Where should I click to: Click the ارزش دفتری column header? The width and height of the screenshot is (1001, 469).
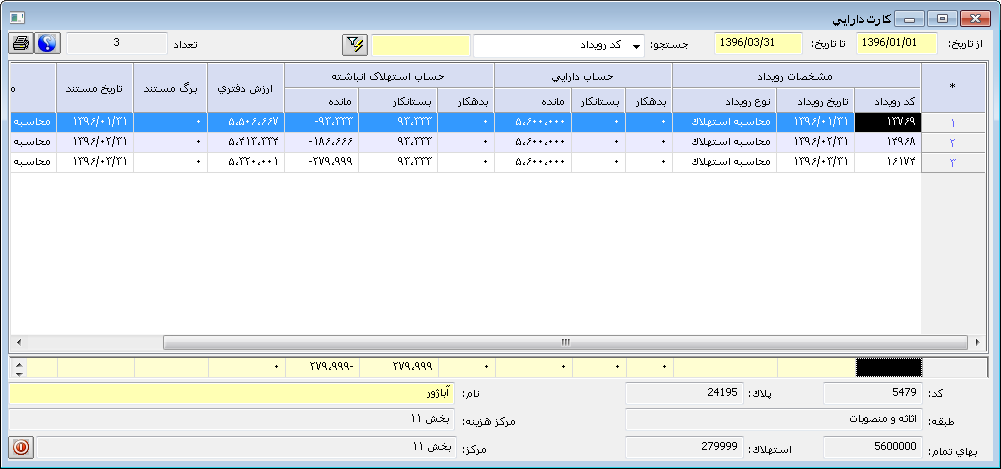(x=246, y=87)
